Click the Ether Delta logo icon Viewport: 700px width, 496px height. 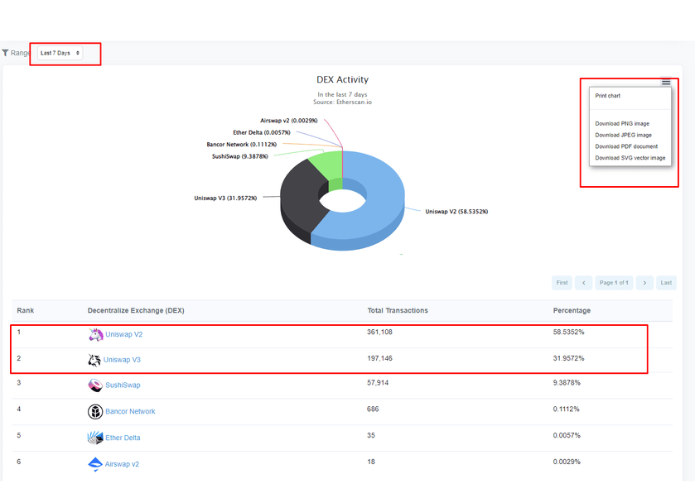tap(95, 438)
